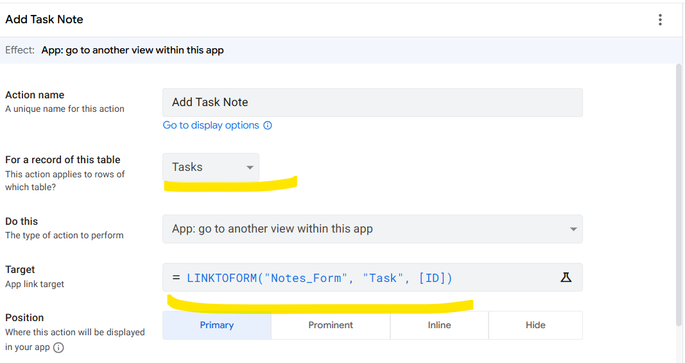
Task: Click the info icon beside display options
Action: 267,125
